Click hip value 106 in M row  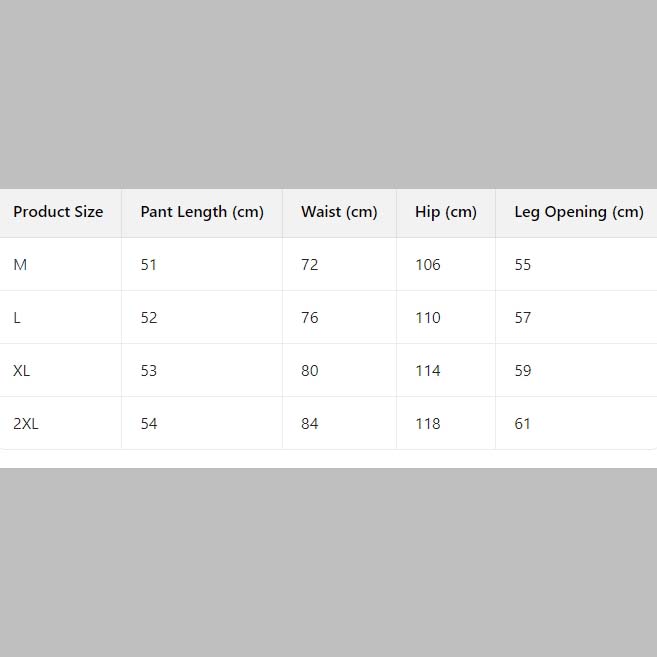tap(428, 265)
